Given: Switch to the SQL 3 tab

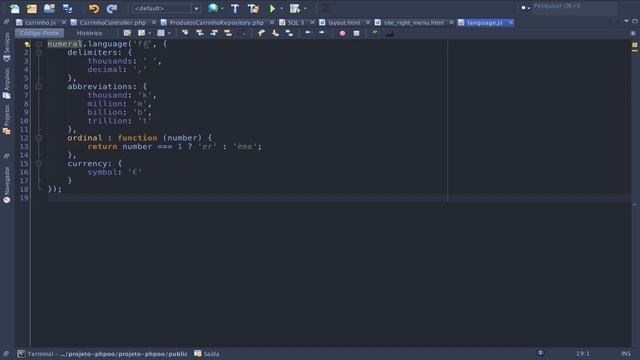Looking at the screenshot, I should [x=296, y=22].
